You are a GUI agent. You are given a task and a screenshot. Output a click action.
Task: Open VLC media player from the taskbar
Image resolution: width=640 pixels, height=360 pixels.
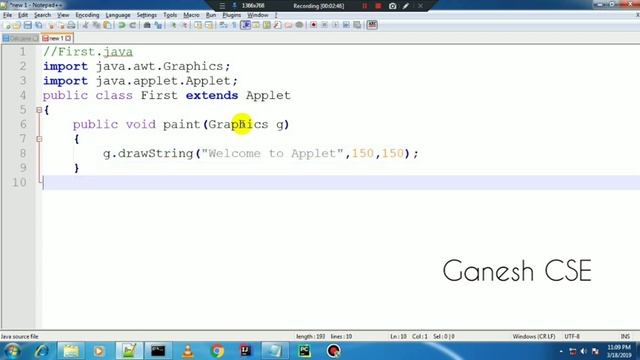click(x=187, y=351)
